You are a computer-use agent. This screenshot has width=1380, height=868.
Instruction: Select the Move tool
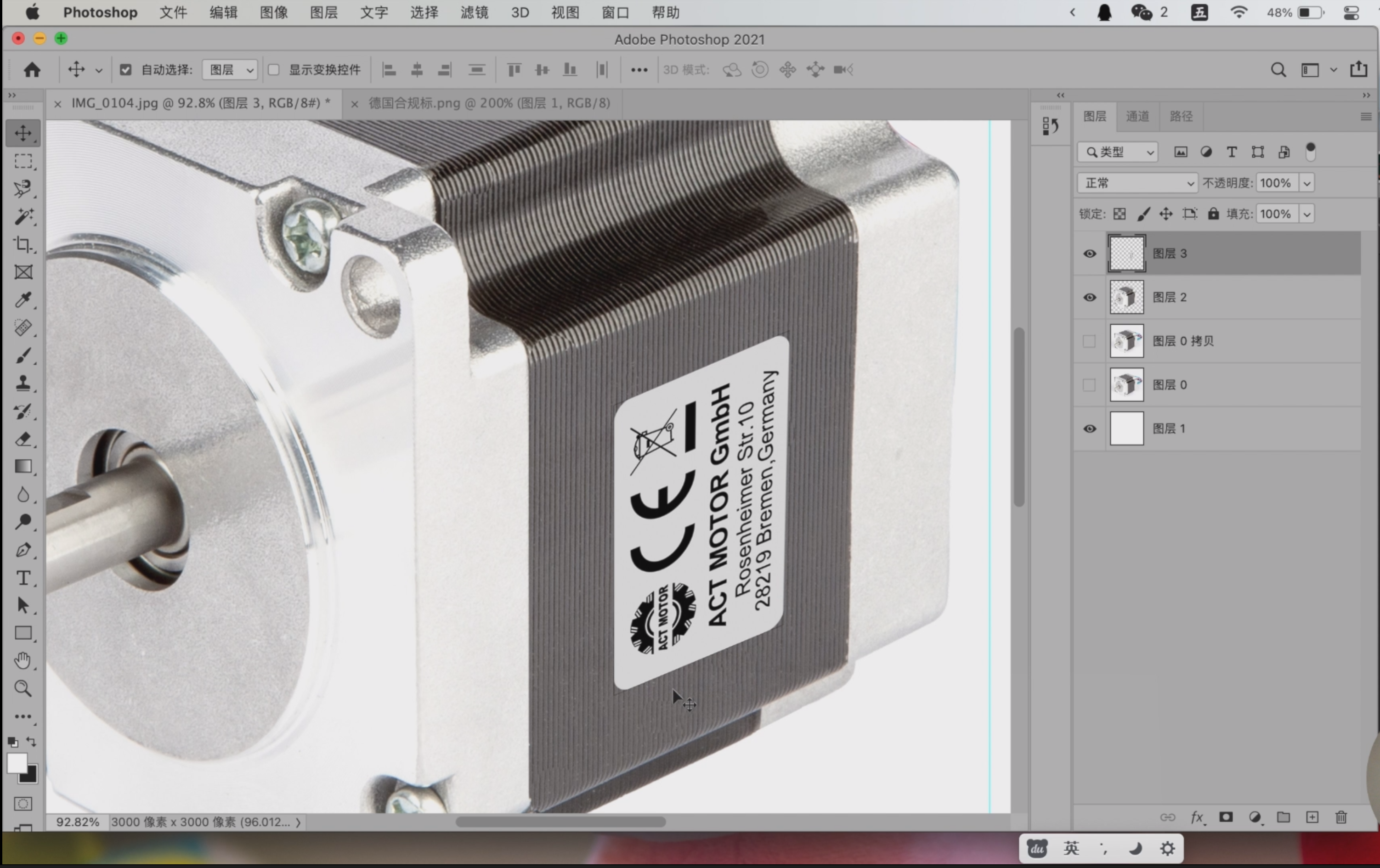coord(23,134)
